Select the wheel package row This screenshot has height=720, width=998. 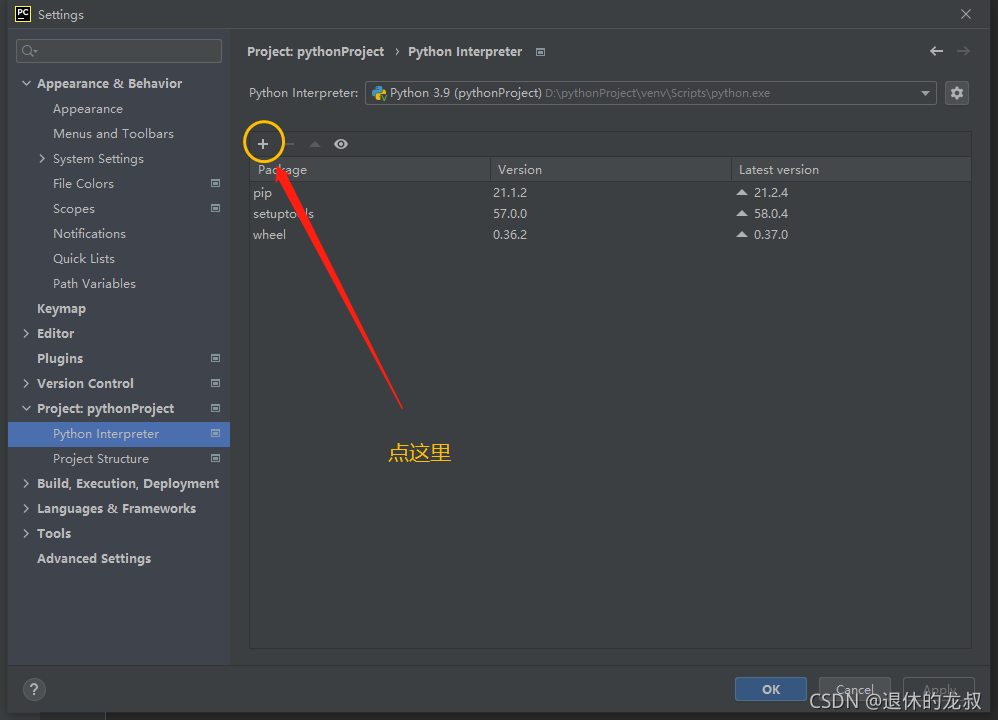tap(610, 234)
